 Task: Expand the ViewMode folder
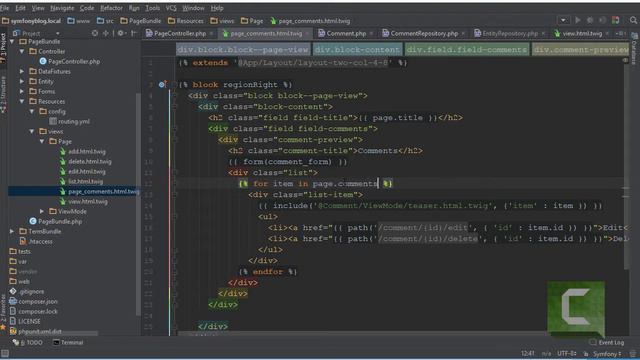[42, 211]
